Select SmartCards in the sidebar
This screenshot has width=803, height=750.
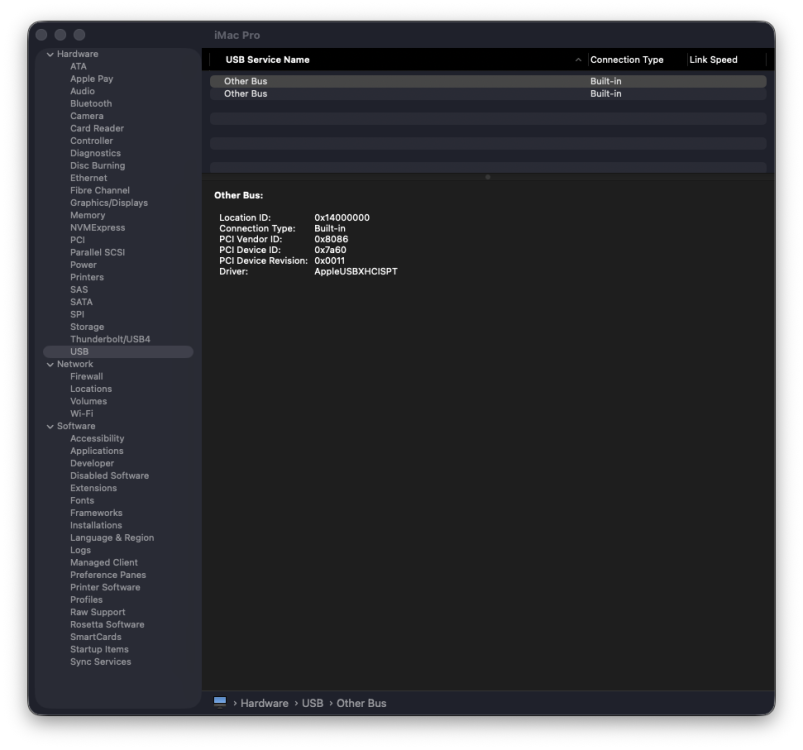click(96, 637)
